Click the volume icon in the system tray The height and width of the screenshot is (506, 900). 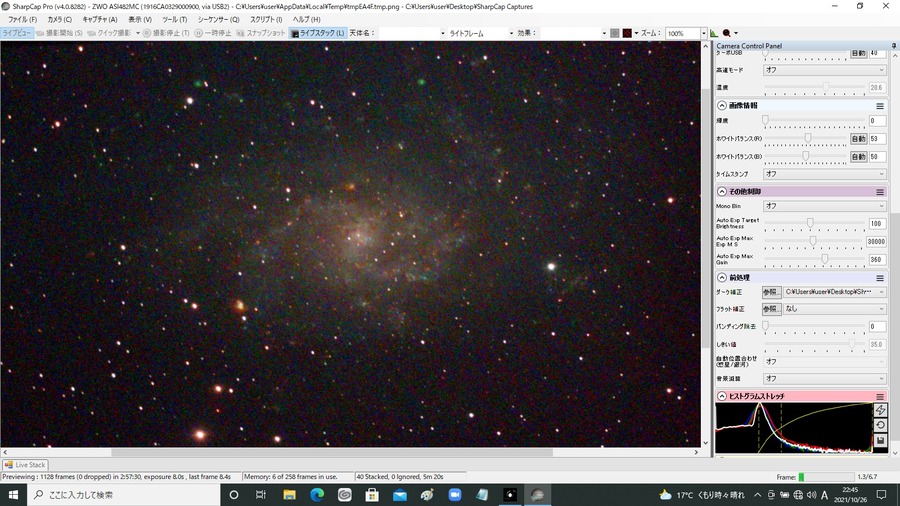click(811, 495)
